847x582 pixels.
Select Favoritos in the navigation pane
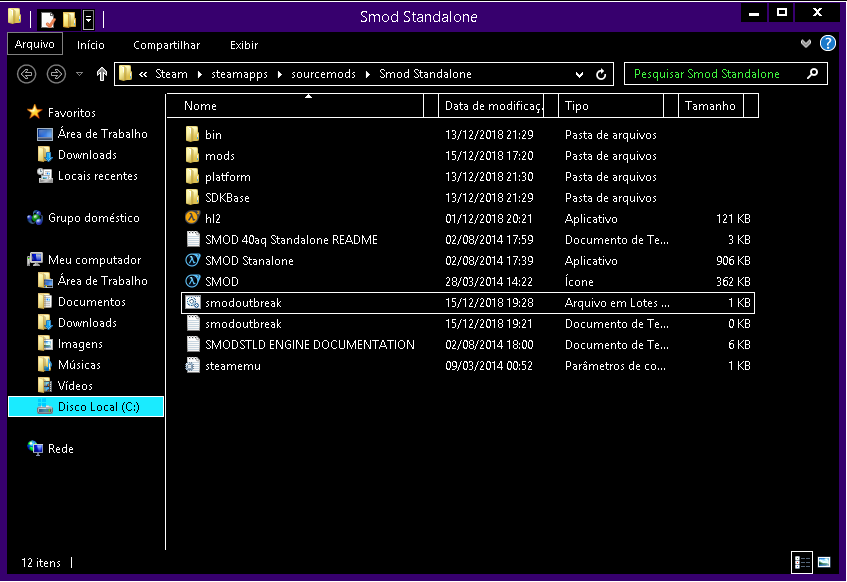[x=71, y=112]
